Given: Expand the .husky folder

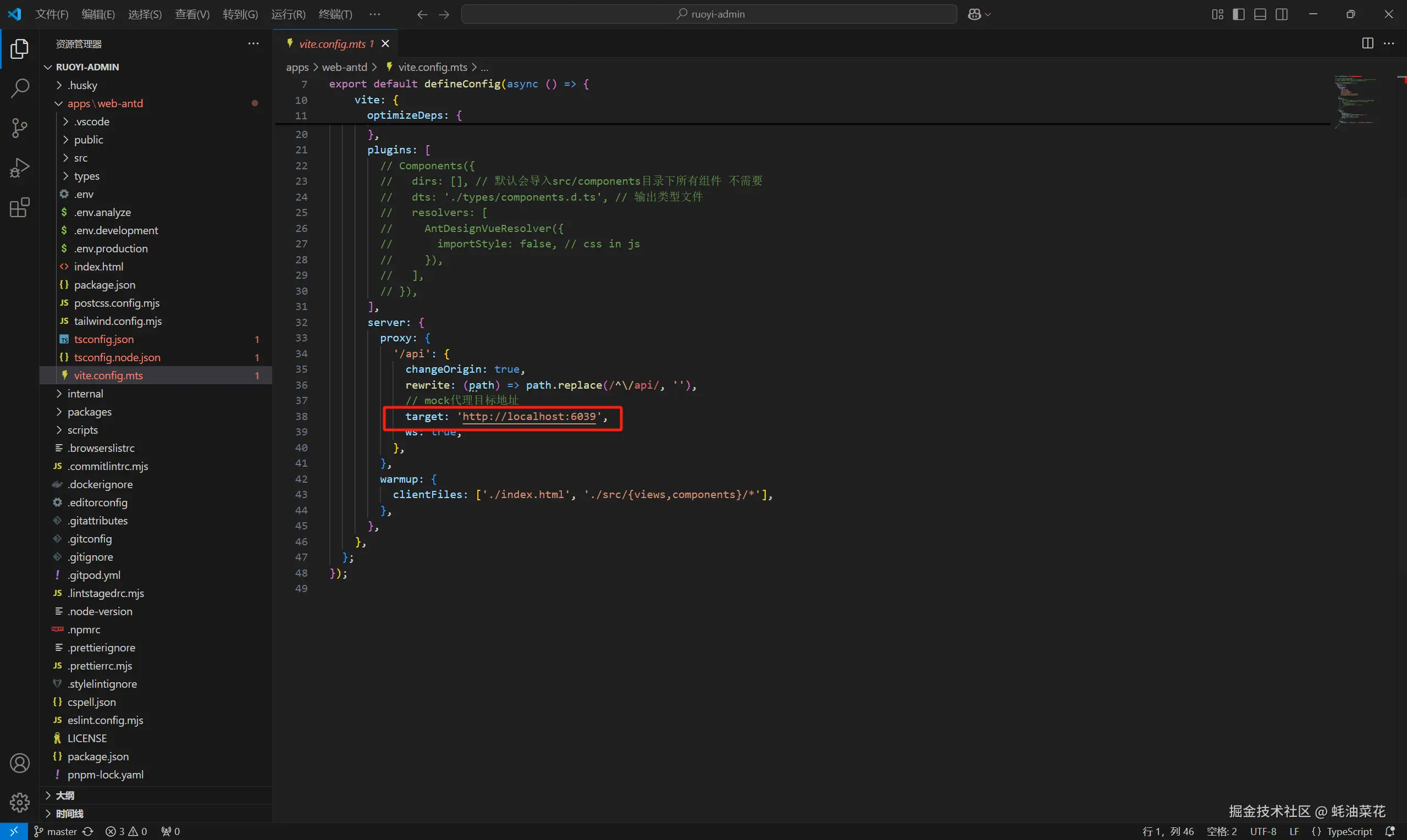Looking at the screenshot, I should point(156,85).
